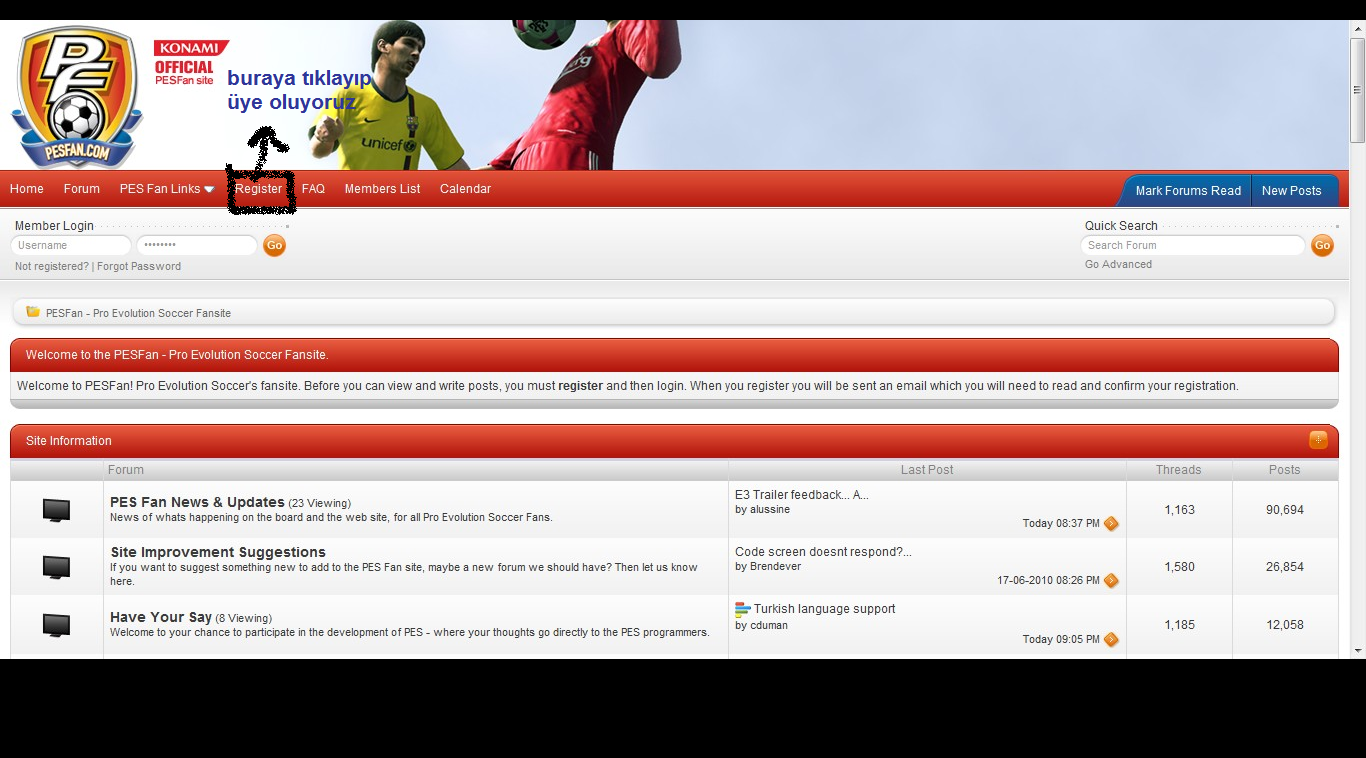The height and width of the screenshot is (758, 1366).
Task: Open the Home menu item
Action: click(x=27, y=189)
